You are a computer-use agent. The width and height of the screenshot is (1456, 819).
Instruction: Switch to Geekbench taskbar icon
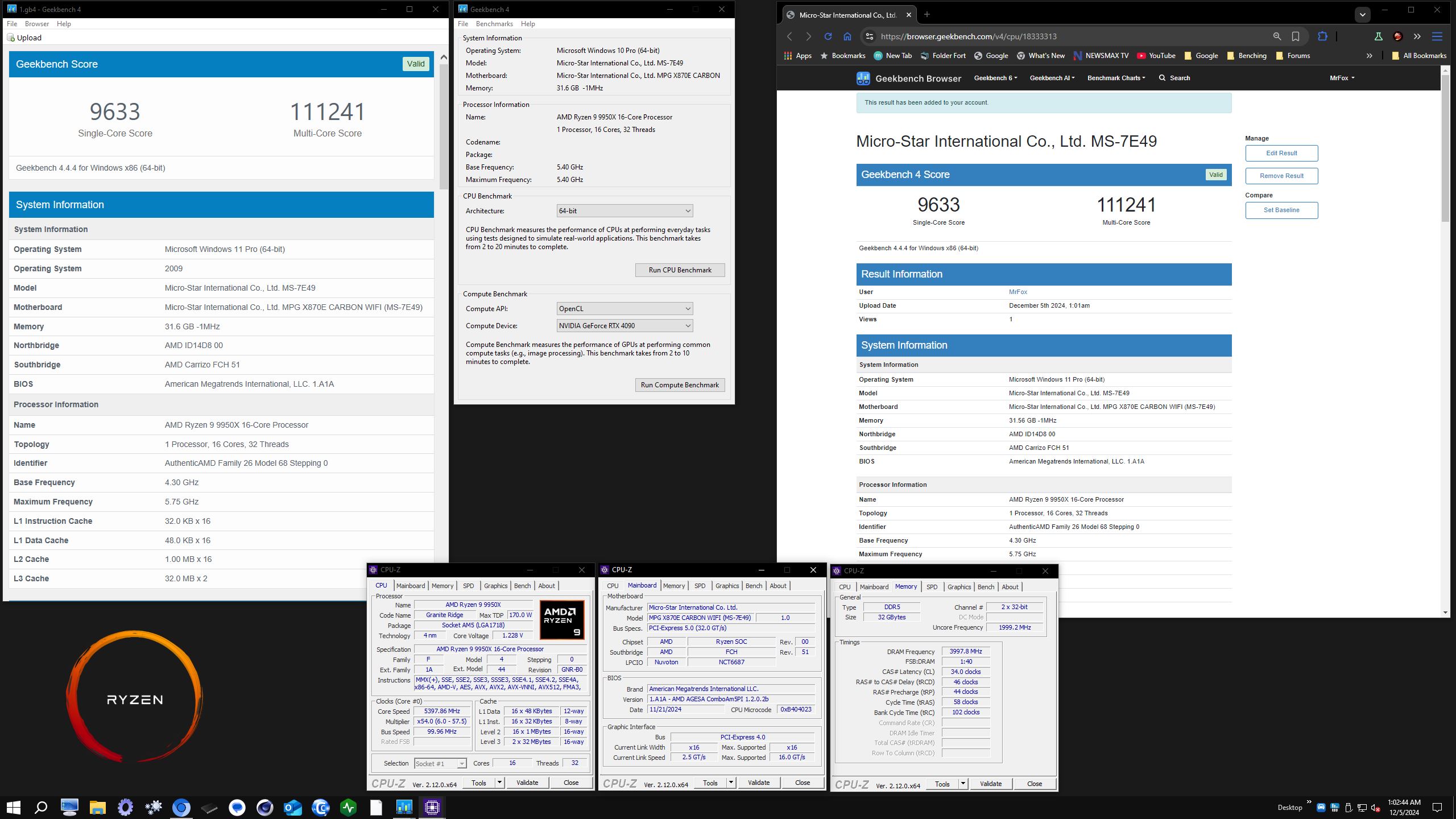[404, 807]
